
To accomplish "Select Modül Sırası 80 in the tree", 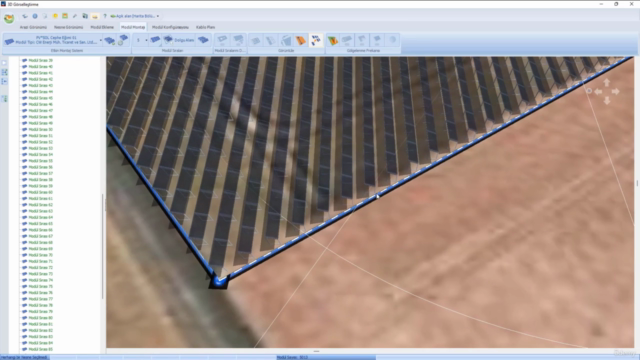I will (40, 318).
